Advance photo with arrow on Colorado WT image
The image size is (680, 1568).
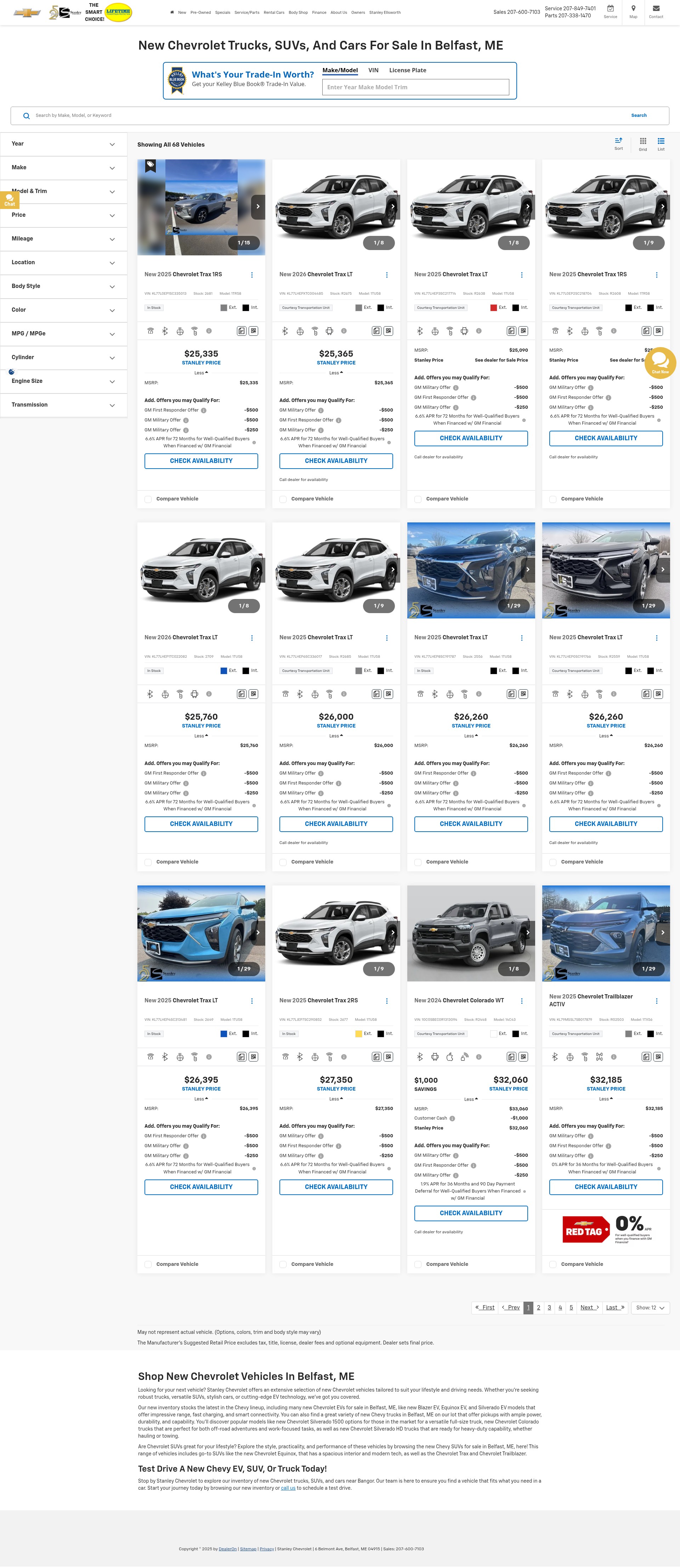[x=528, y=933]
